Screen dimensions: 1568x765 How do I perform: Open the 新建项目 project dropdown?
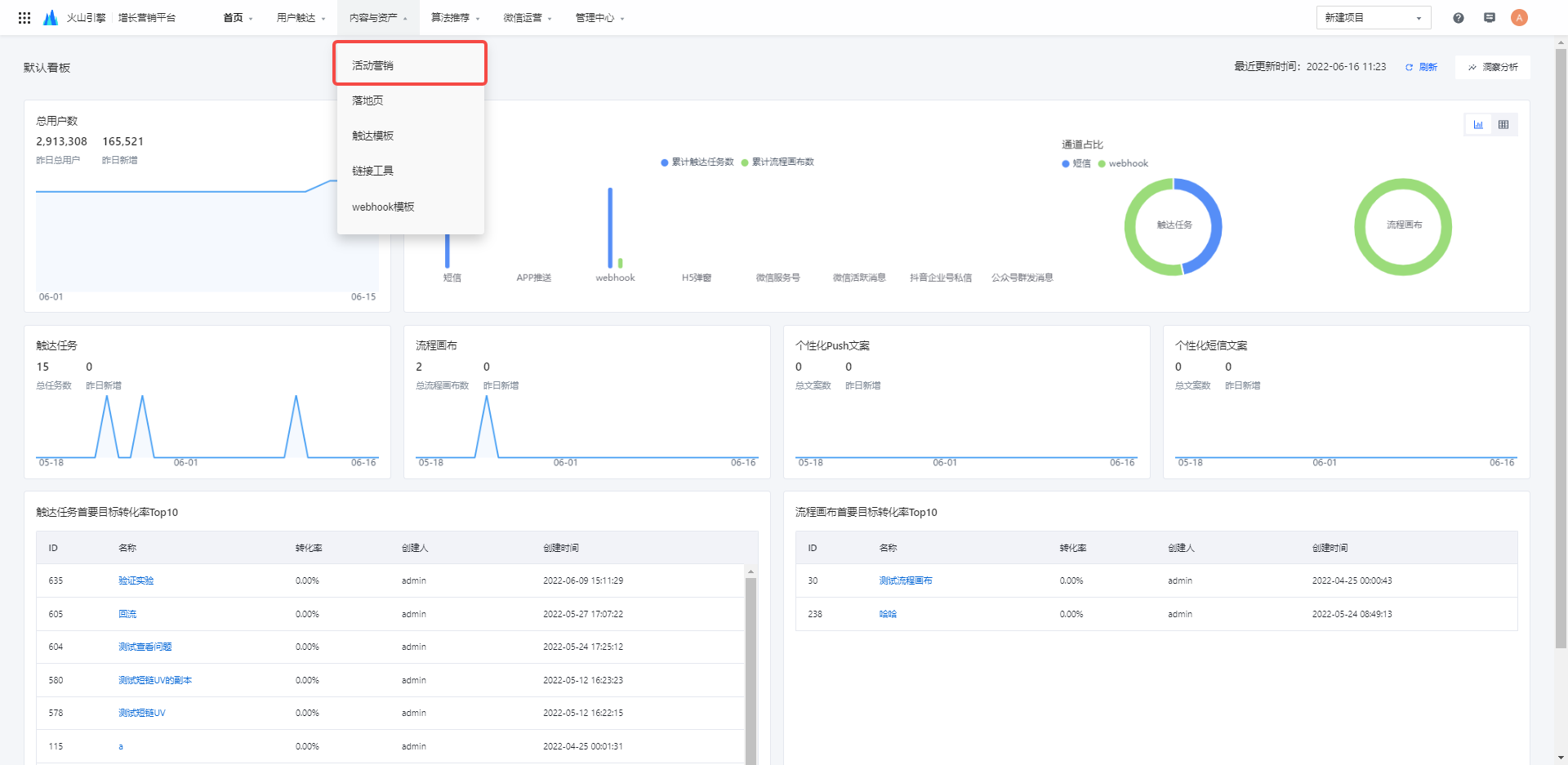(x=1374, y=17)
